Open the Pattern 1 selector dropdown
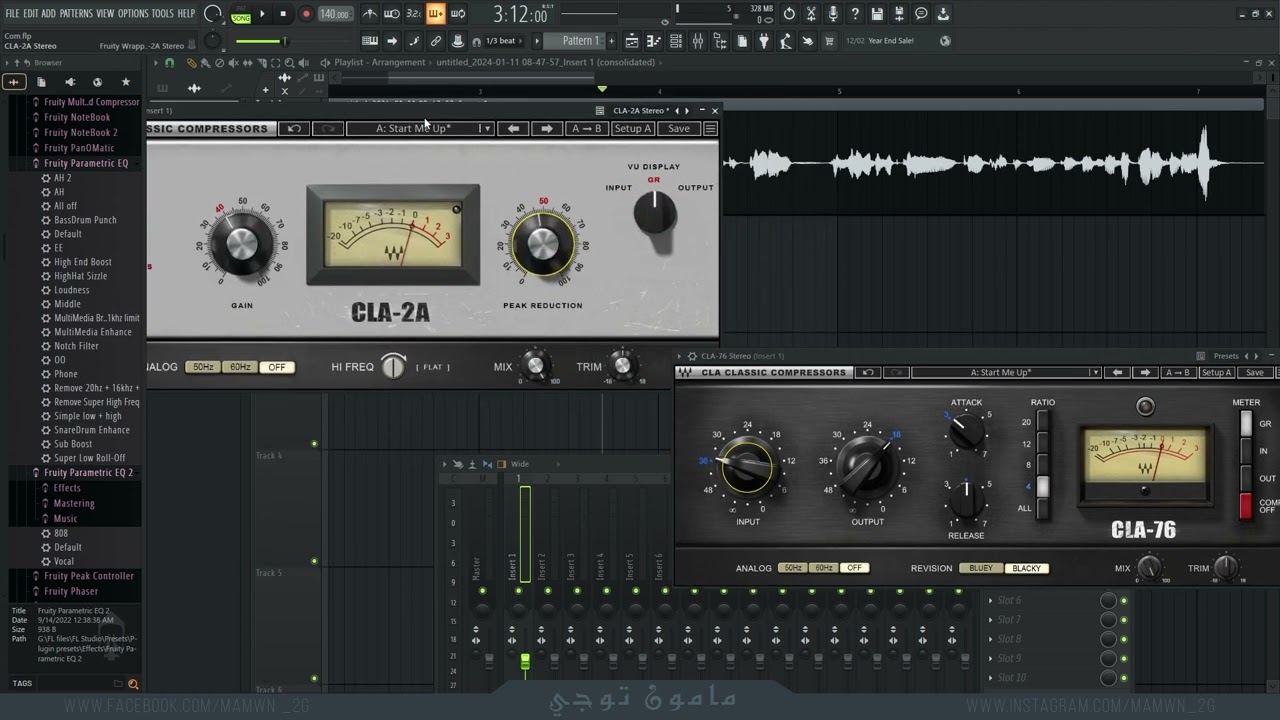Screen dimensions: 1280x720 [x=580, y=41]
